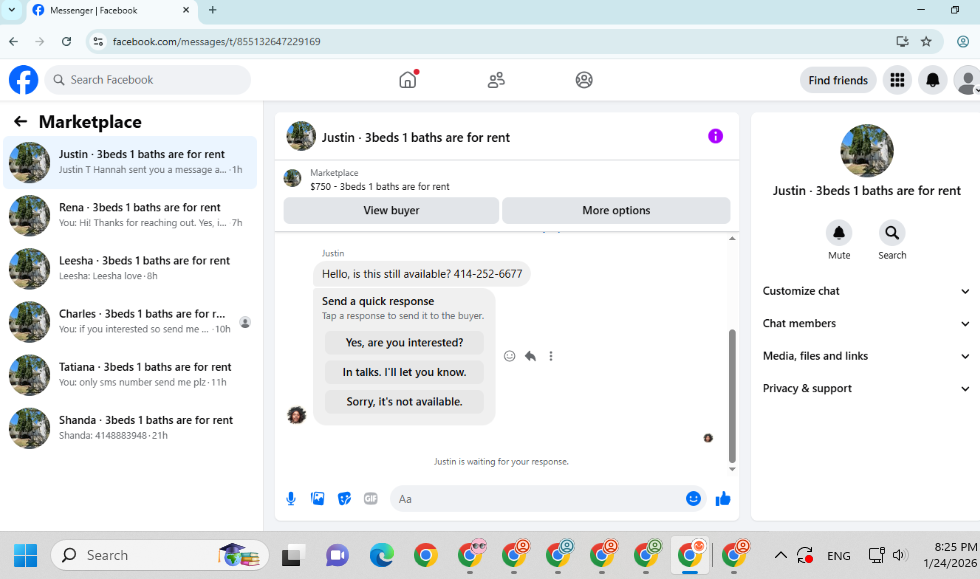Open the GIF picker

(x=371, y=498)
